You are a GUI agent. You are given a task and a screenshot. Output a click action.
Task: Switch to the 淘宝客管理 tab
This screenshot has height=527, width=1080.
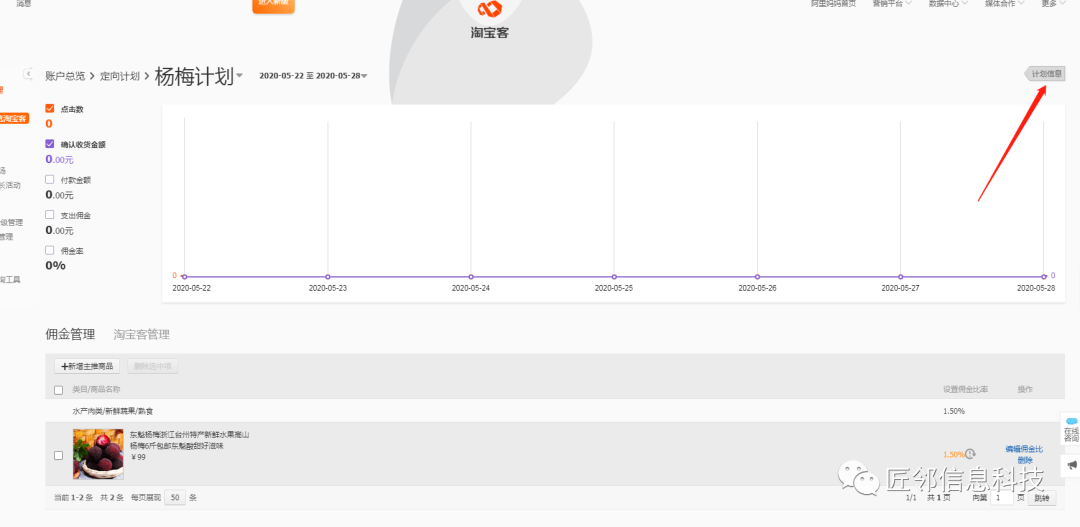click(141, 334)
